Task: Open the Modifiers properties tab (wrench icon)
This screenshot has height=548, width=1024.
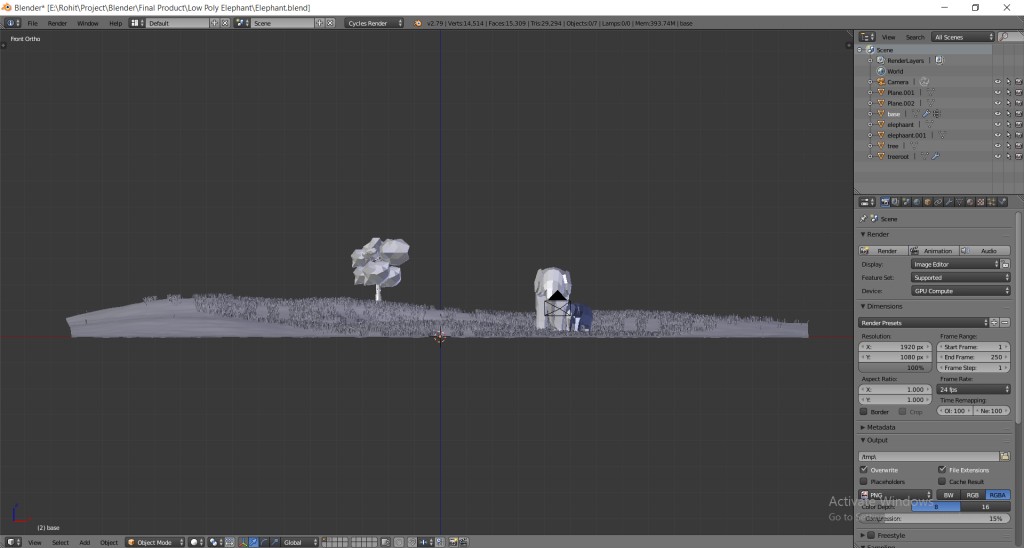Action: click(949, 202)
